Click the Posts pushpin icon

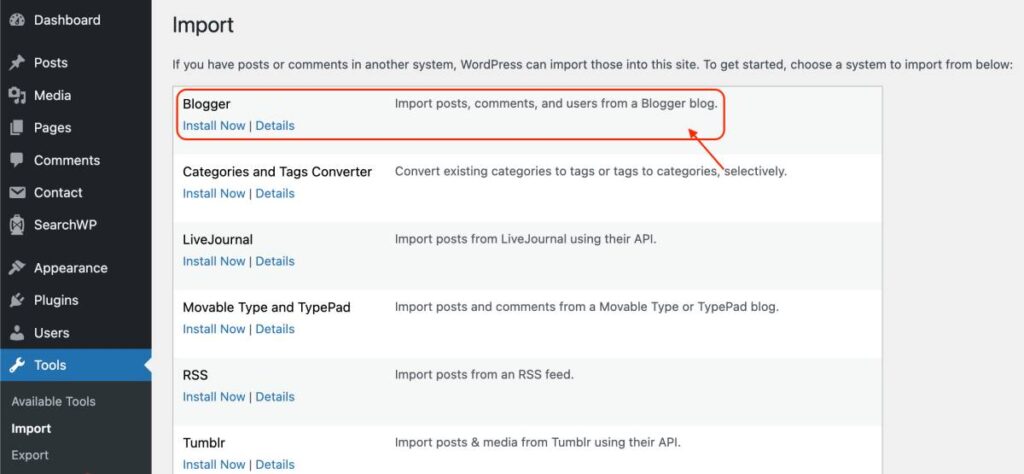17,63
